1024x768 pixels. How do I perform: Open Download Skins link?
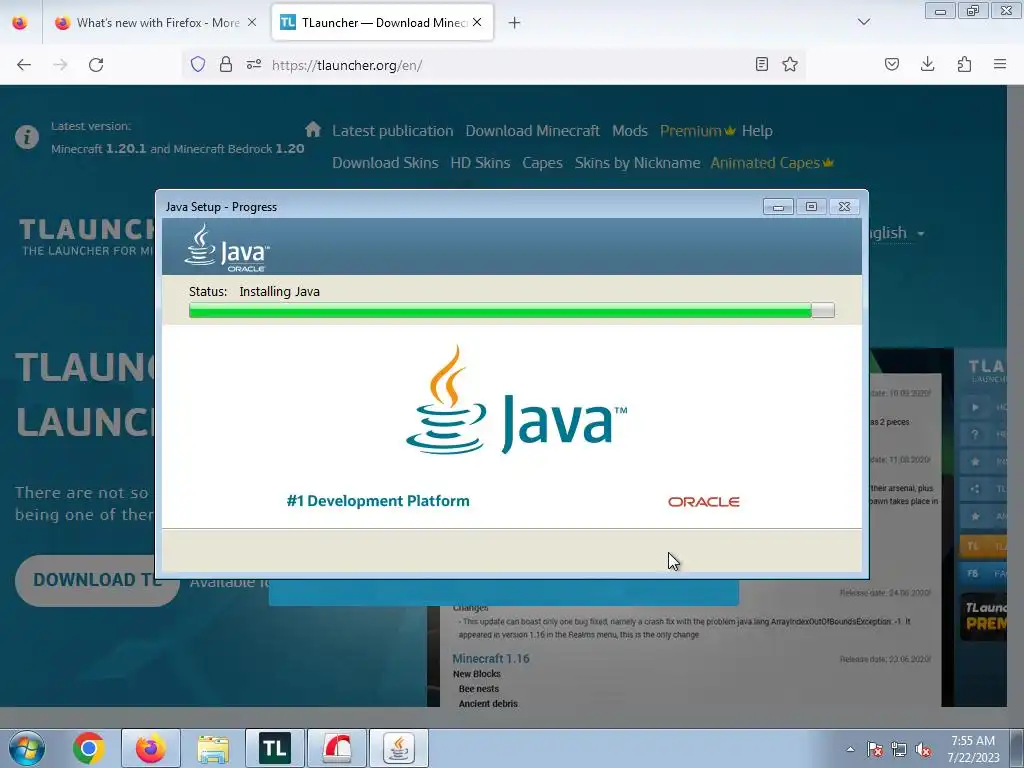[385, 163]
